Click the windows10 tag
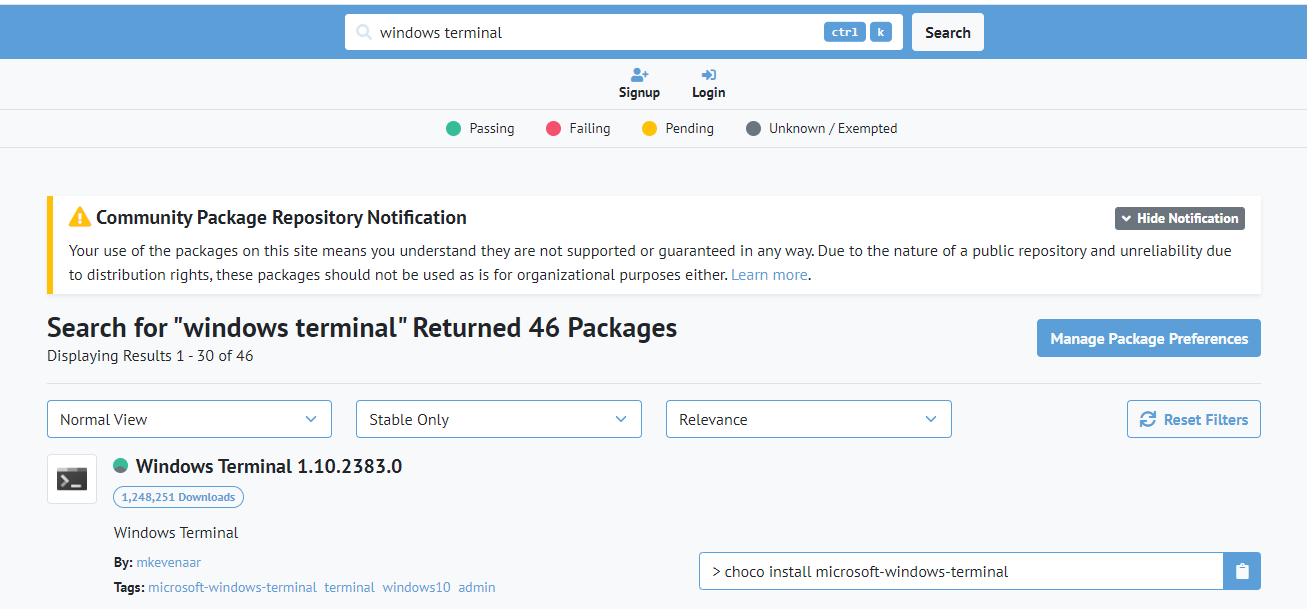1307x609 pixels. [x=417, y=587]
